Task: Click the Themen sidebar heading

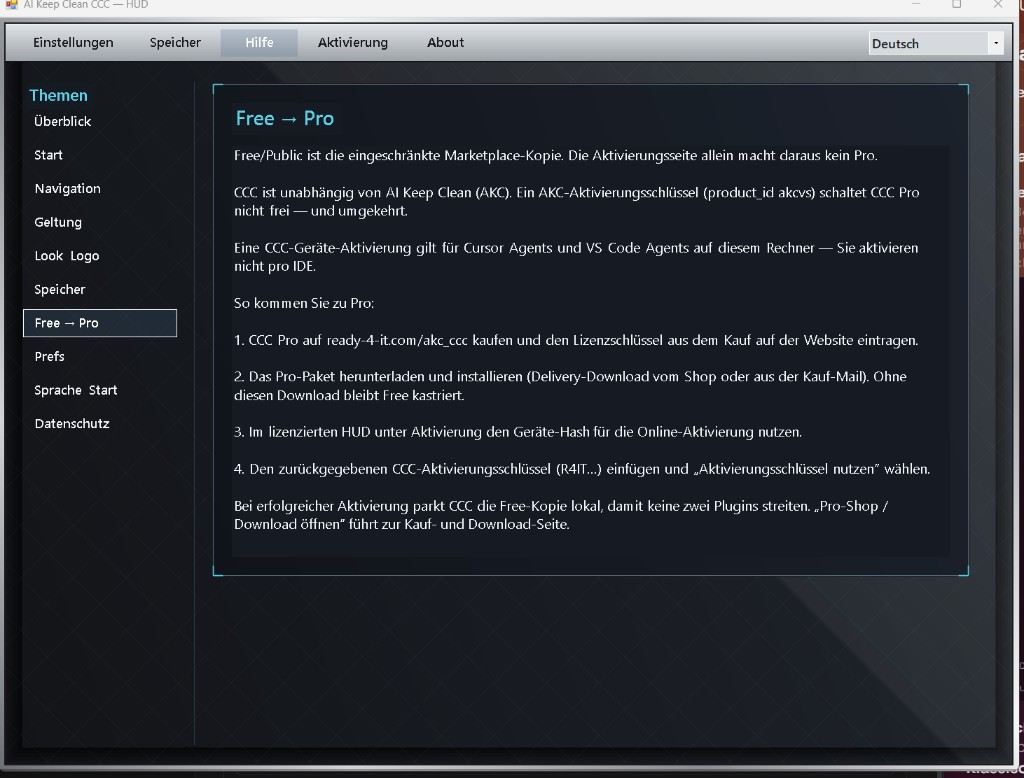Action: [x=58, y=95]
